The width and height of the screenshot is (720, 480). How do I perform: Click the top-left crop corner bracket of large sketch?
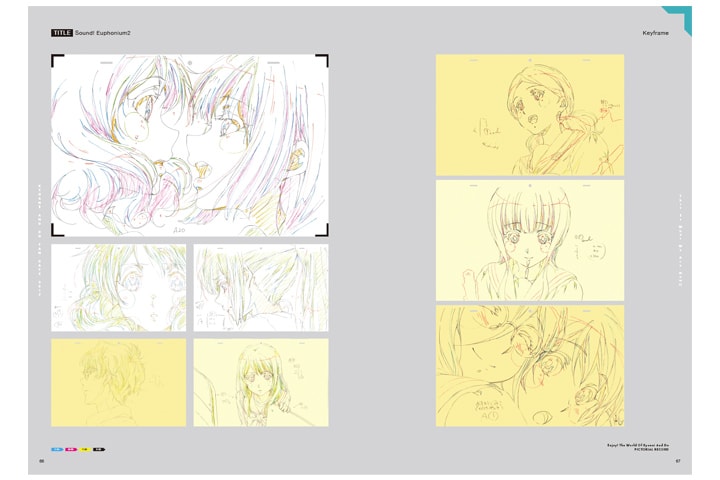click(56, 59)
